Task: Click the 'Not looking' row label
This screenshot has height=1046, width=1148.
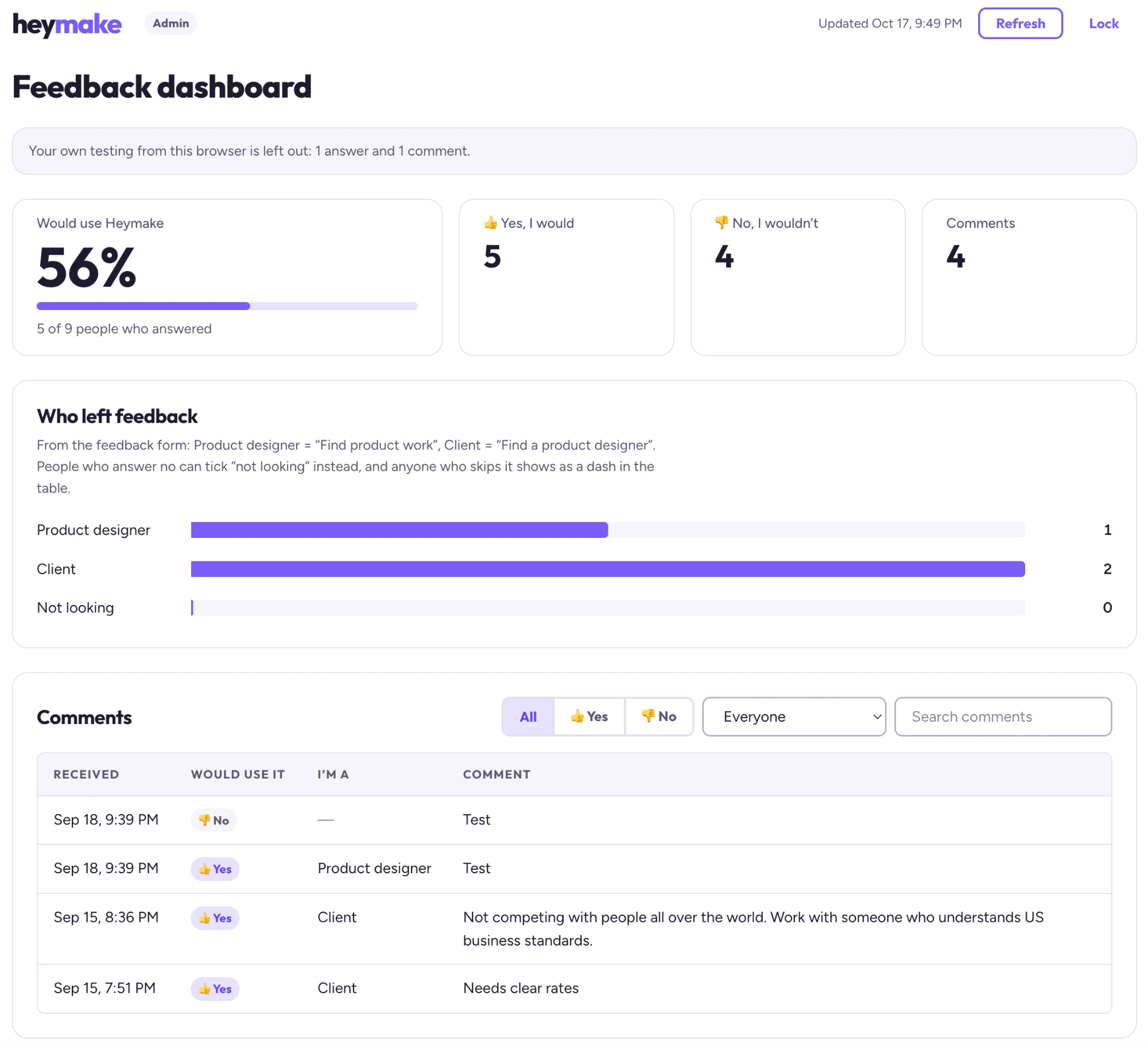Action: (75, 607)
